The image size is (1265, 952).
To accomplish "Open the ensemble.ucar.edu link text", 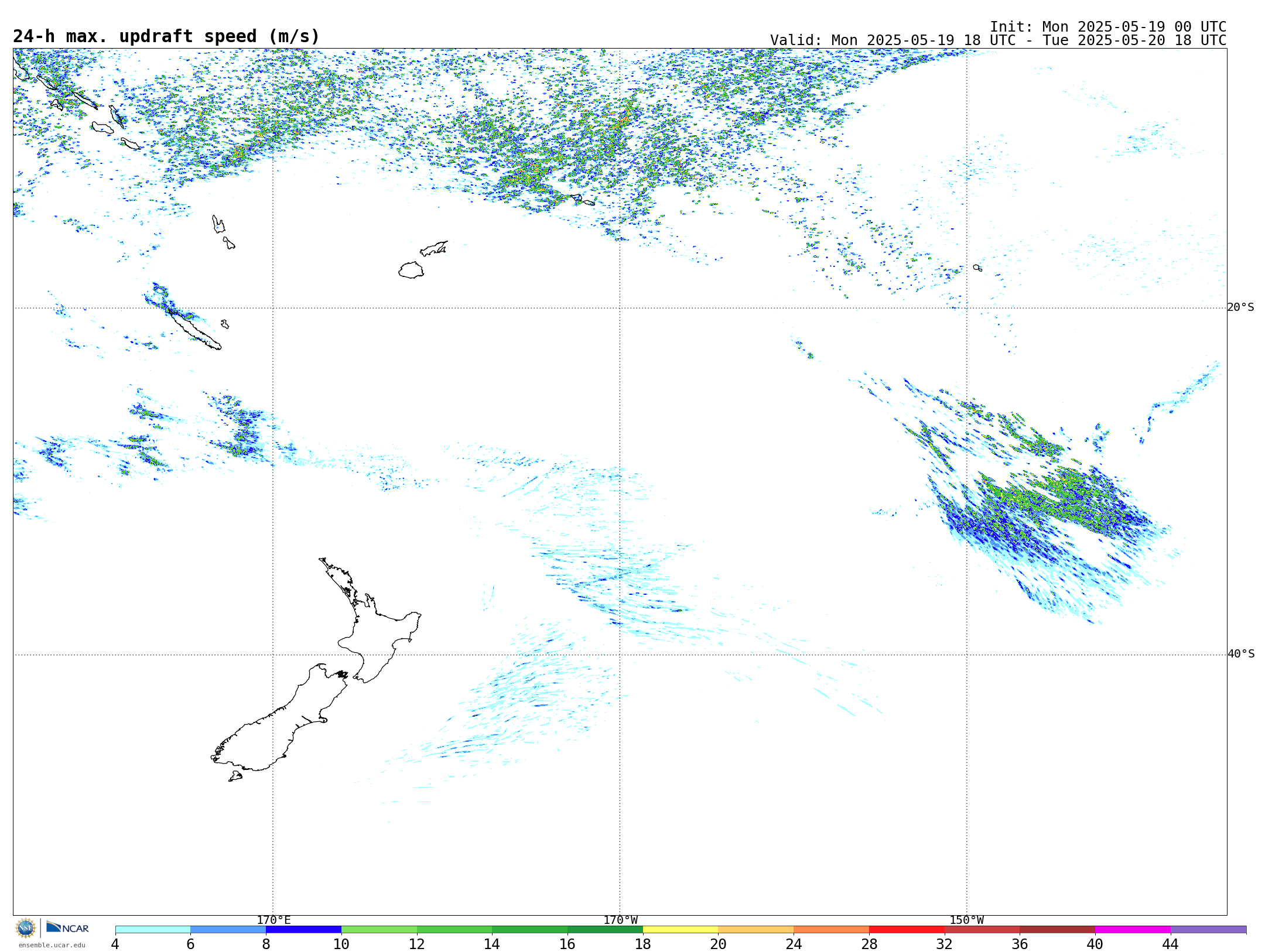I will pyautogui.click(x=52, y=945).
